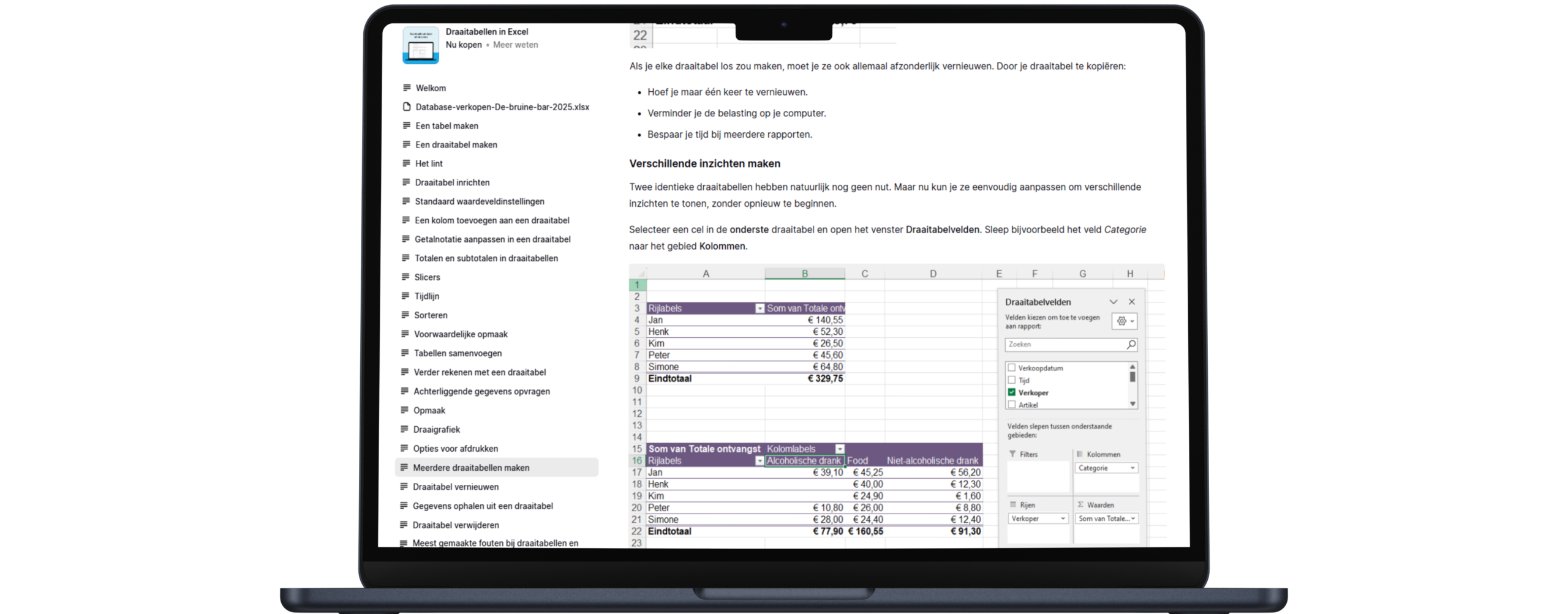Check the Verkoopdatum field checkbox
The height and width of the screenshot is (614, 1568).
[1011, 368]
